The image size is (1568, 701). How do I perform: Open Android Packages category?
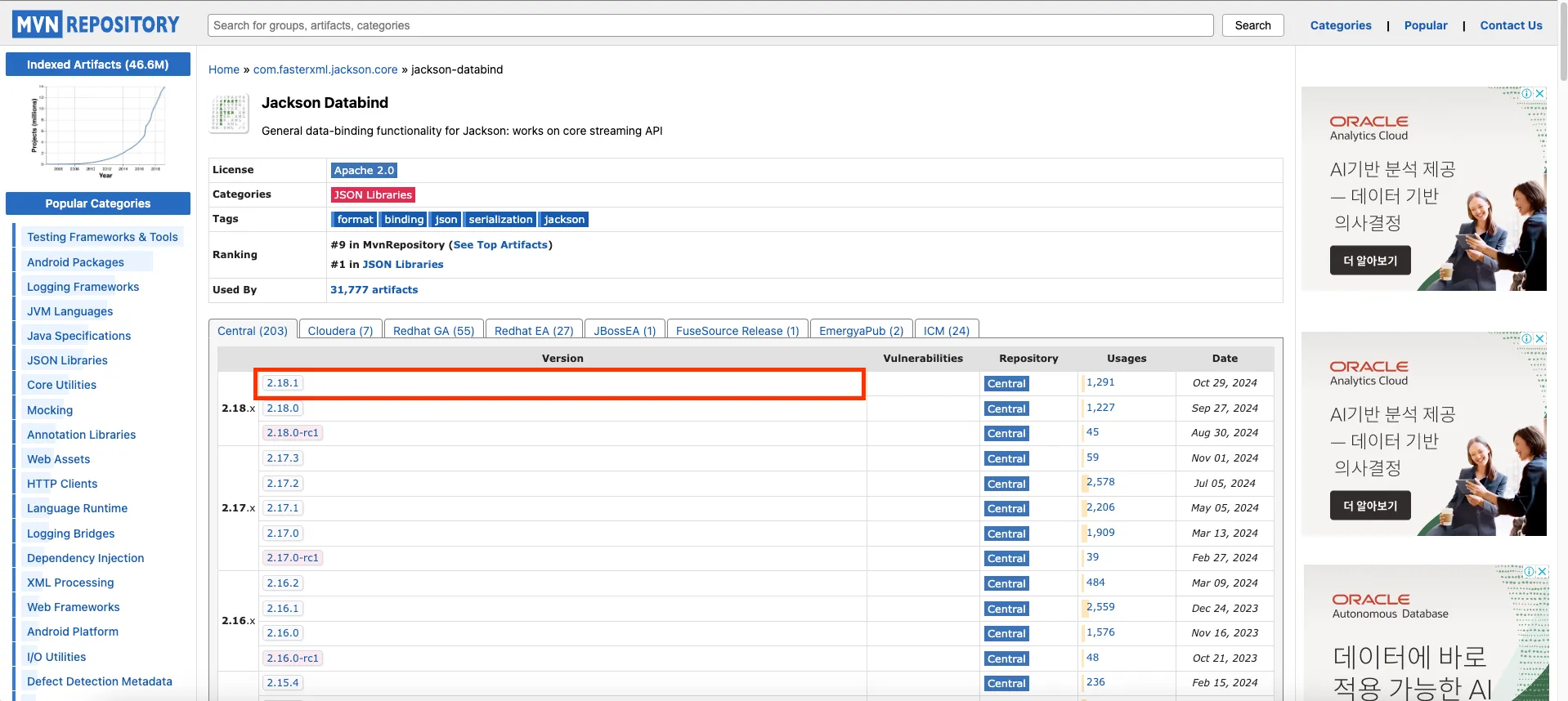[75, 261]
